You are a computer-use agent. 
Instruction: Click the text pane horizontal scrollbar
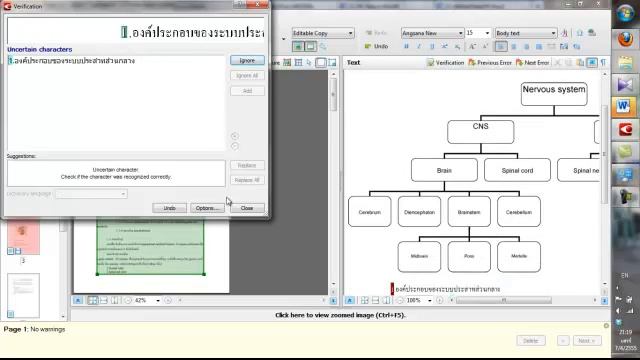(504, 300)
